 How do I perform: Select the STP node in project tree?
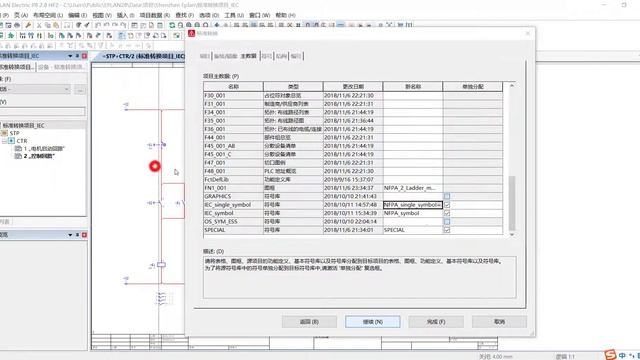pos(14,133)
